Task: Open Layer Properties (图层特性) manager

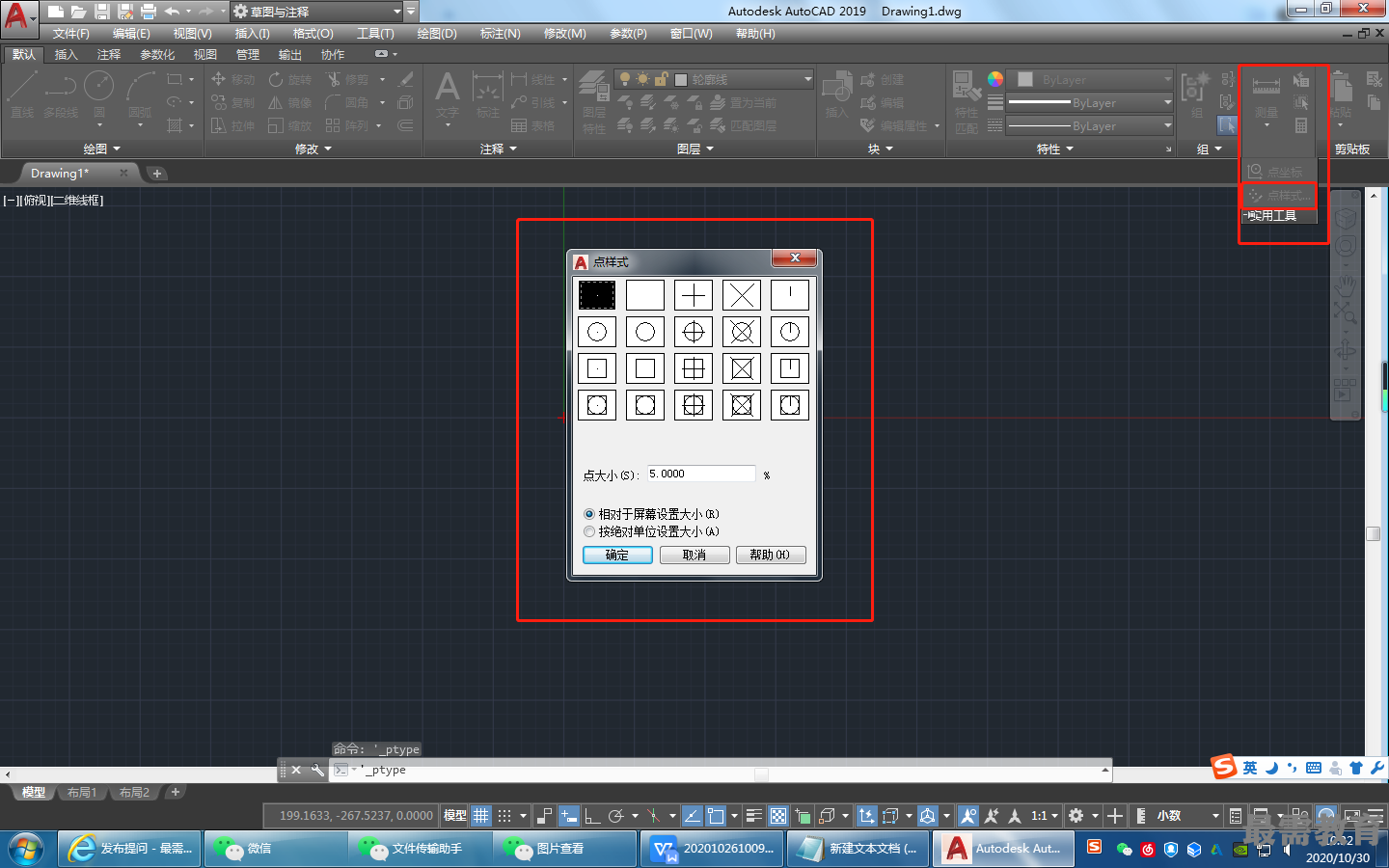Action: 594,101
